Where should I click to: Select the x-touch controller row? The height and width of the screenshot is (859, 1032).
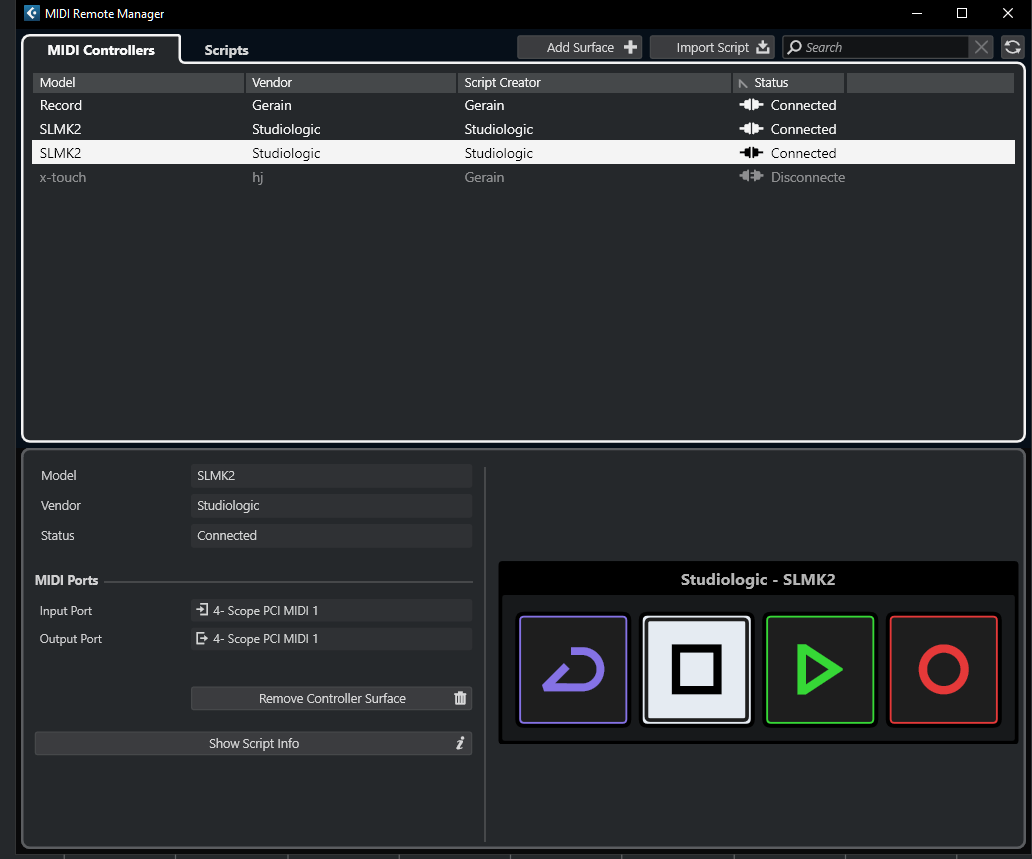click(523, 177)
